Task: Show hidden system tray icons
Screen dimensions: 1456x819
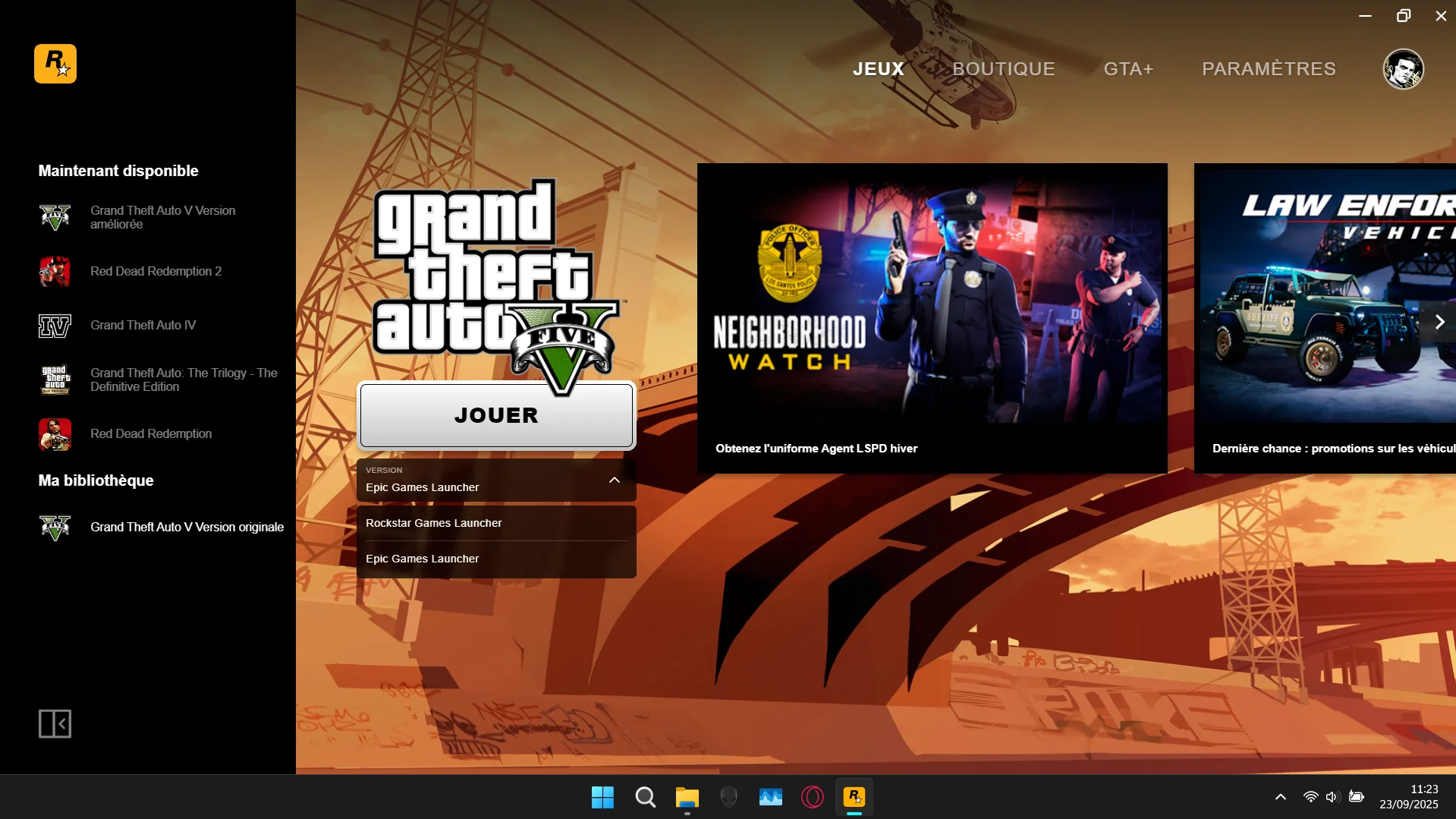Action: tap(1281, 797)
